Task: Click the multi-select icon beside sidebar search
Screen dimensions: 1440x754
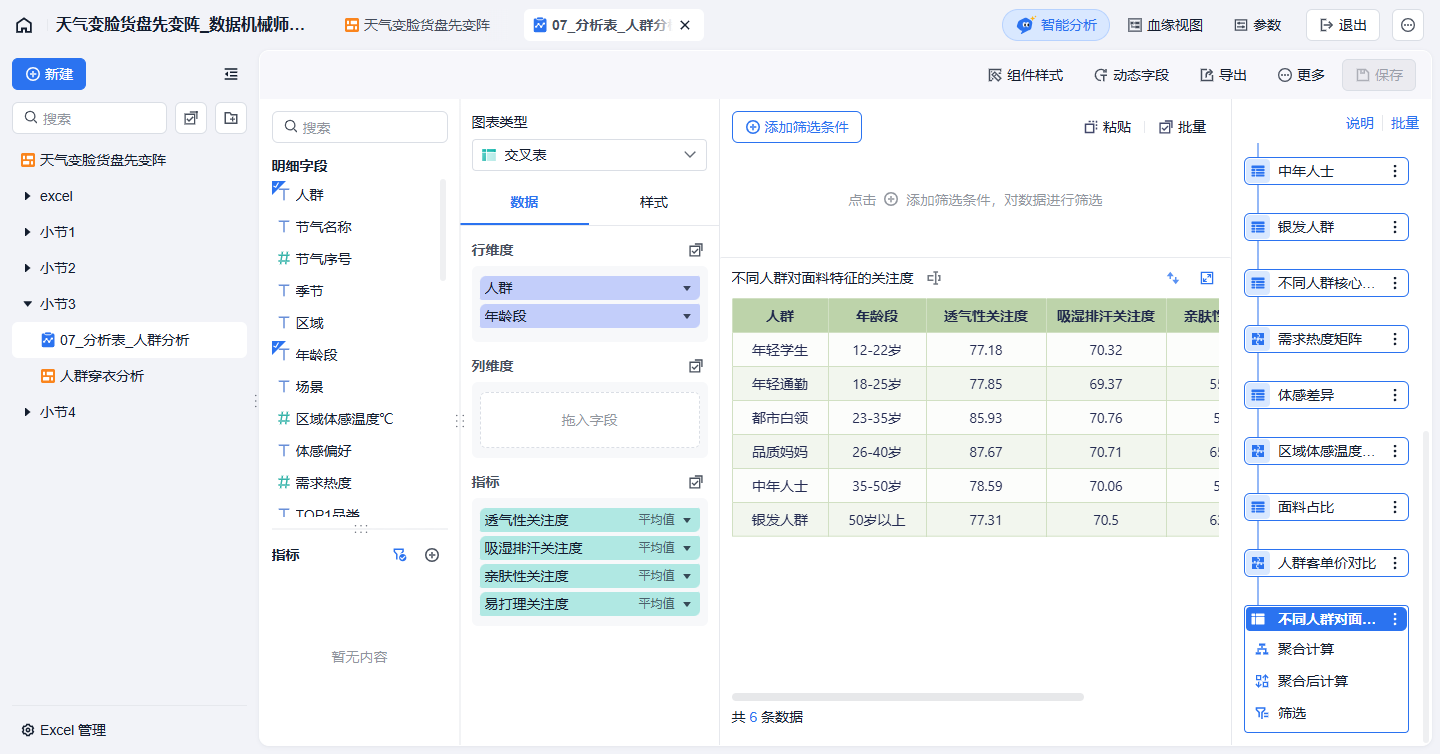Action: (191, 118)
